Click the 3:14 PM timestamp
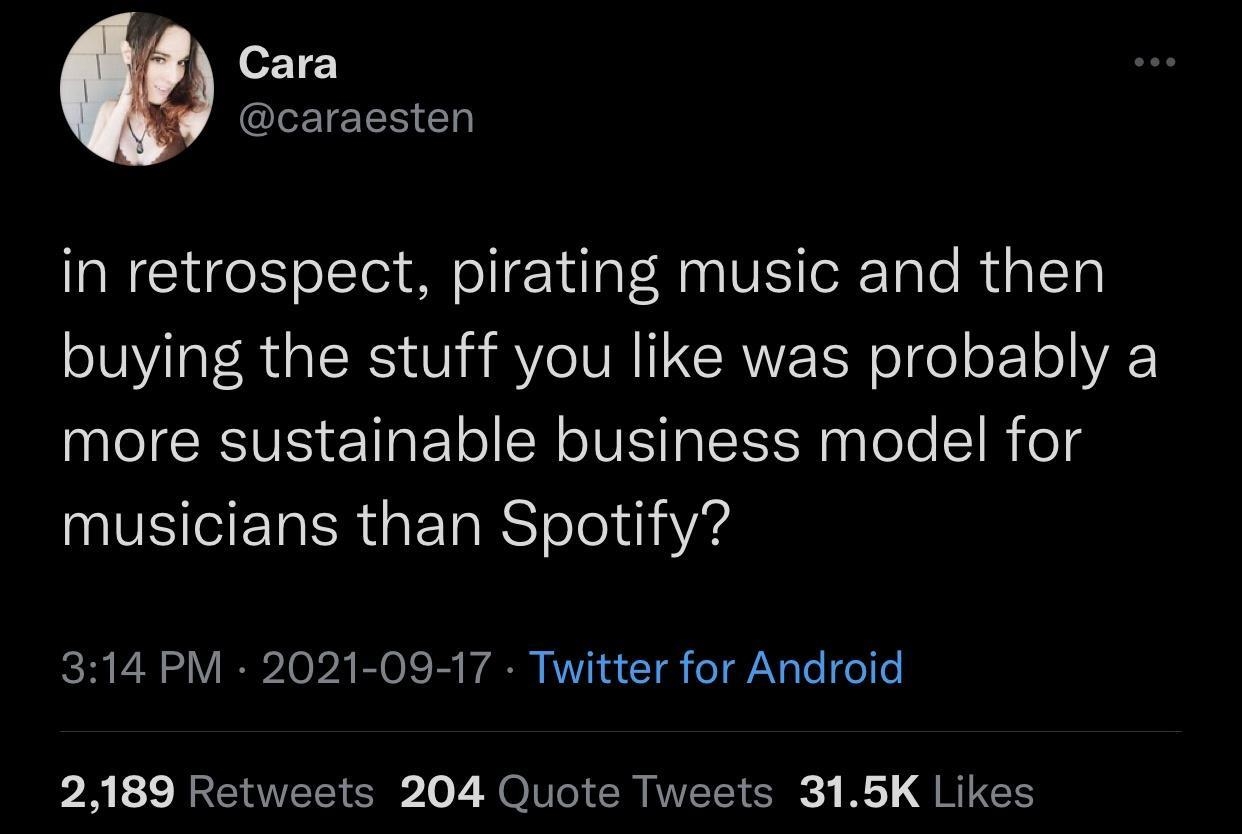Viewport: 1242px width, 834px height. (x=142, y=667)
